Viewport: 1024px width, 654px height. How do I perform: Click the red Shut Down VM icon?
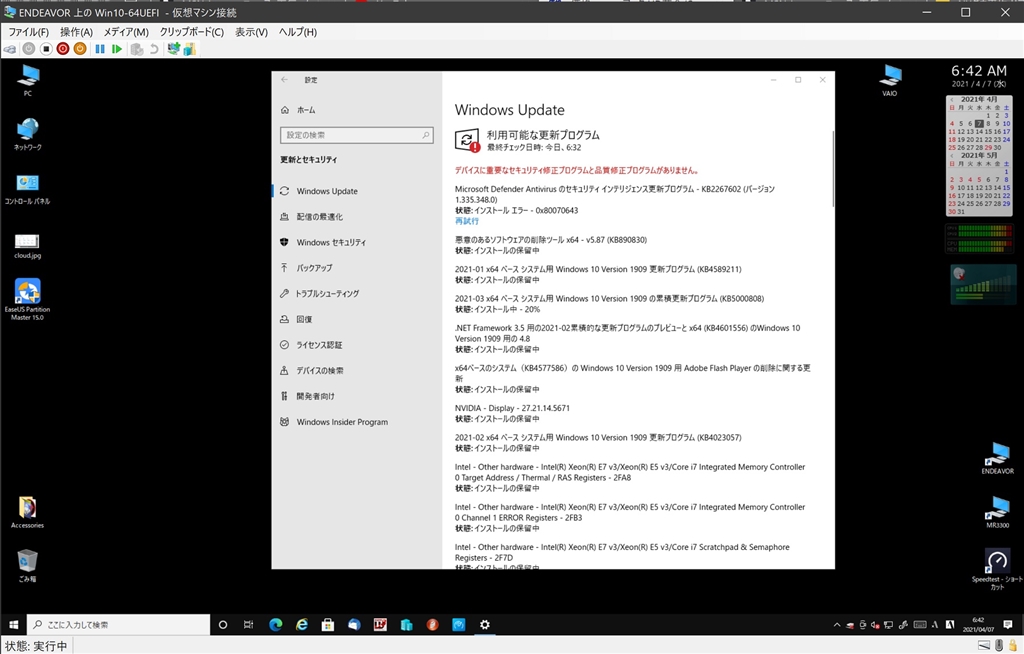[63, 49]
